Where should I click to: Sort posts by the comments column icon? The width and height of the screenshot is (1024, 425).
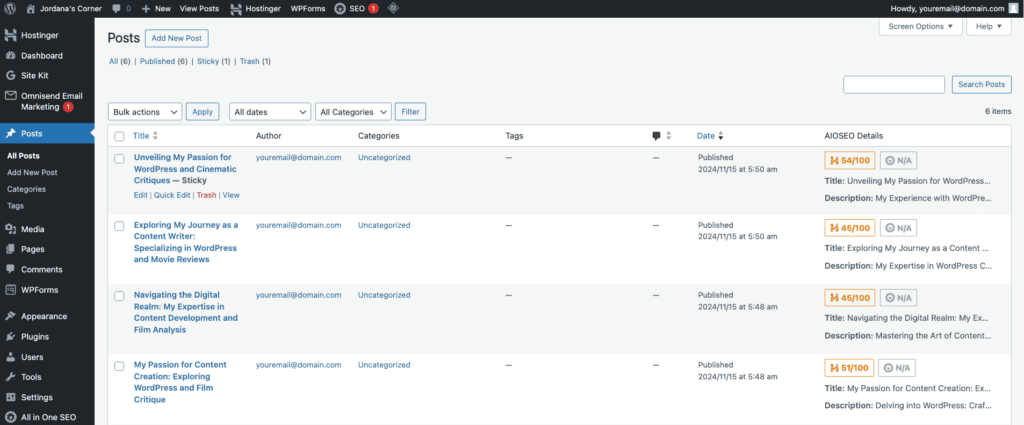pyautogui.click(x=656, y=136)
